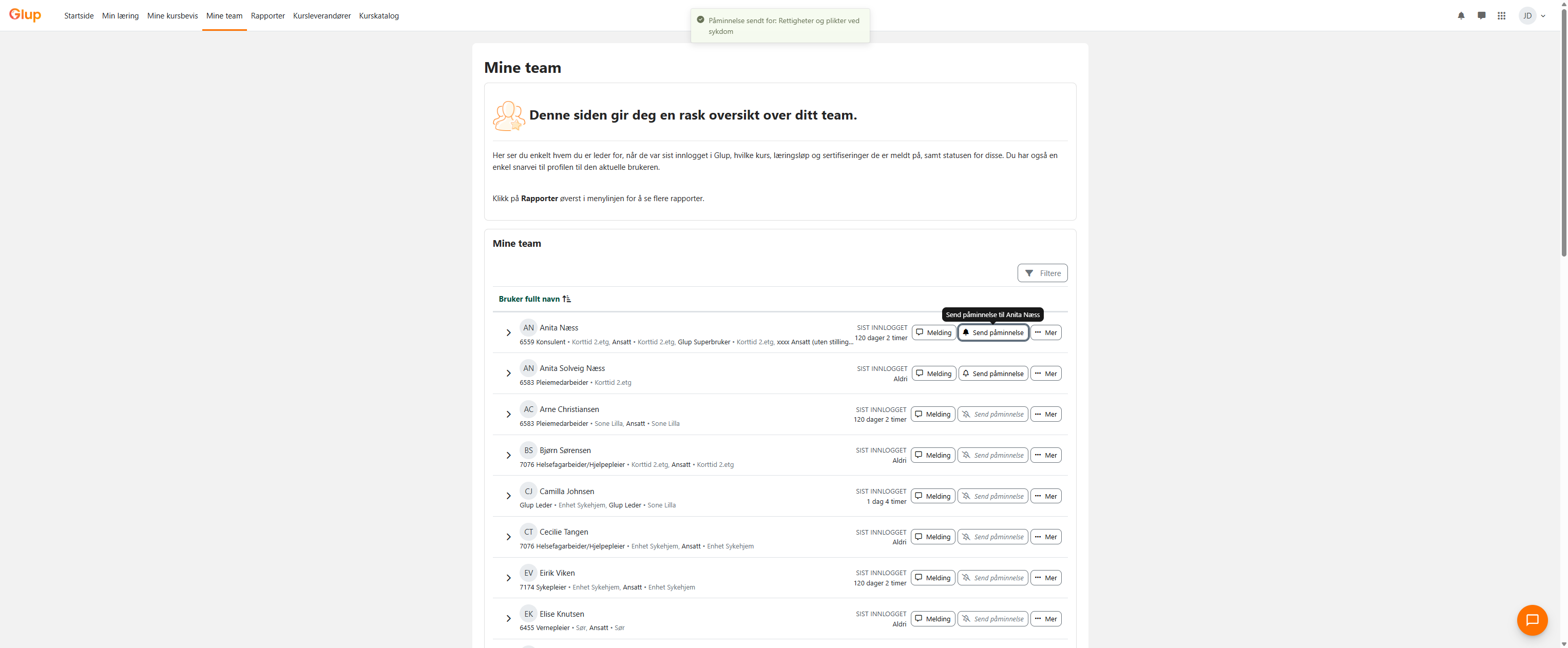Send påminnelse to Anita Næss

click(993, 333)
